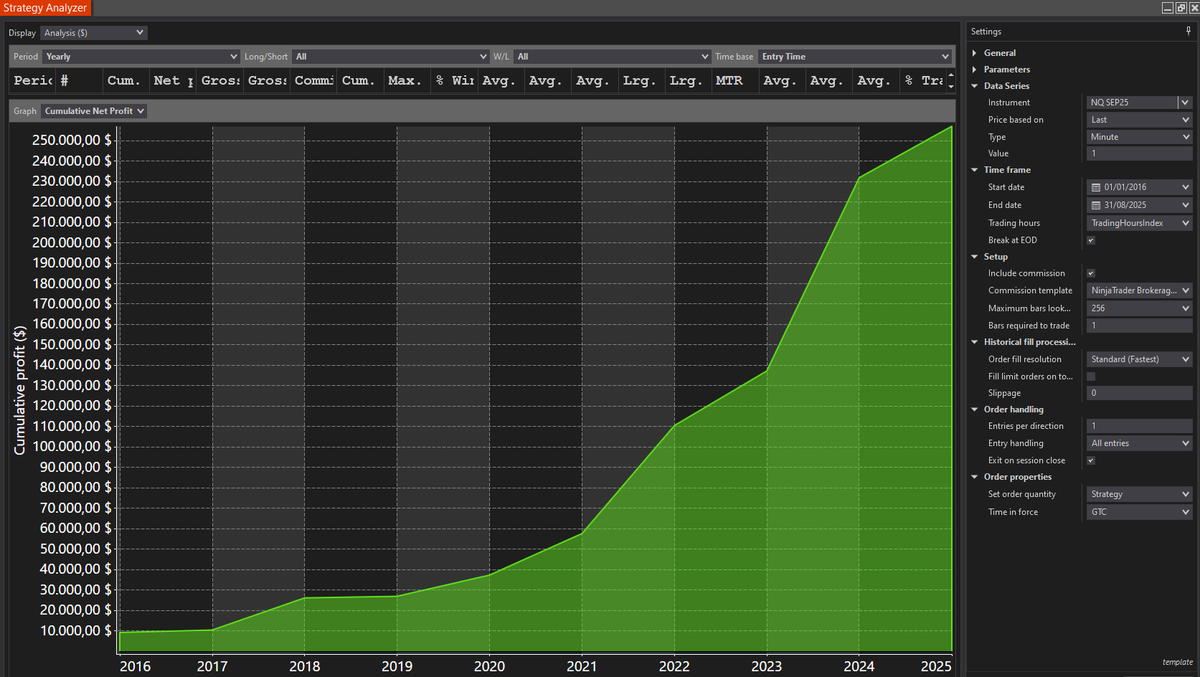Open the Commission template dropdown

(1140, 291)
